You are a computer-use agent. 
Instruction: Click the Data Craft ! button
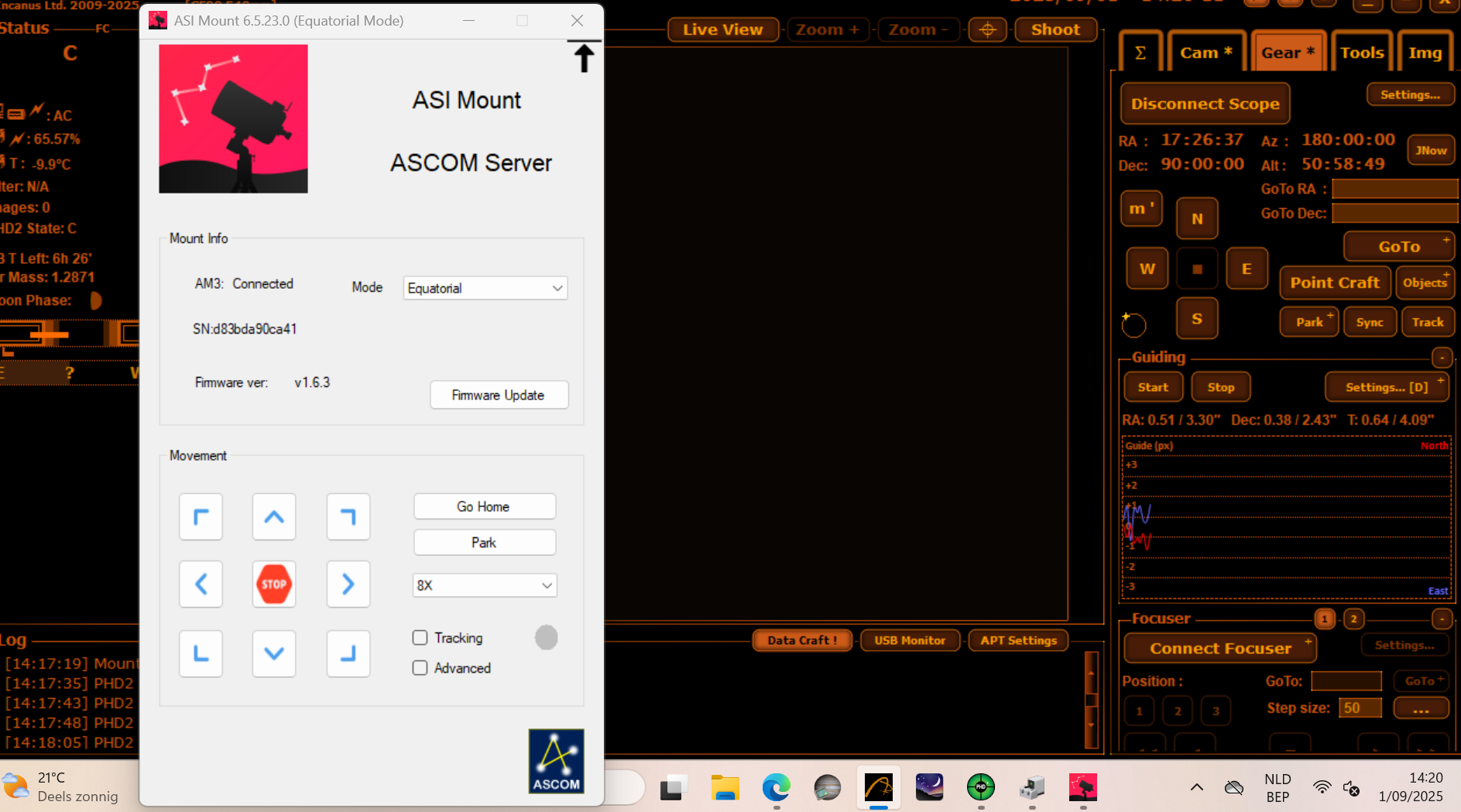coord(802,640)
